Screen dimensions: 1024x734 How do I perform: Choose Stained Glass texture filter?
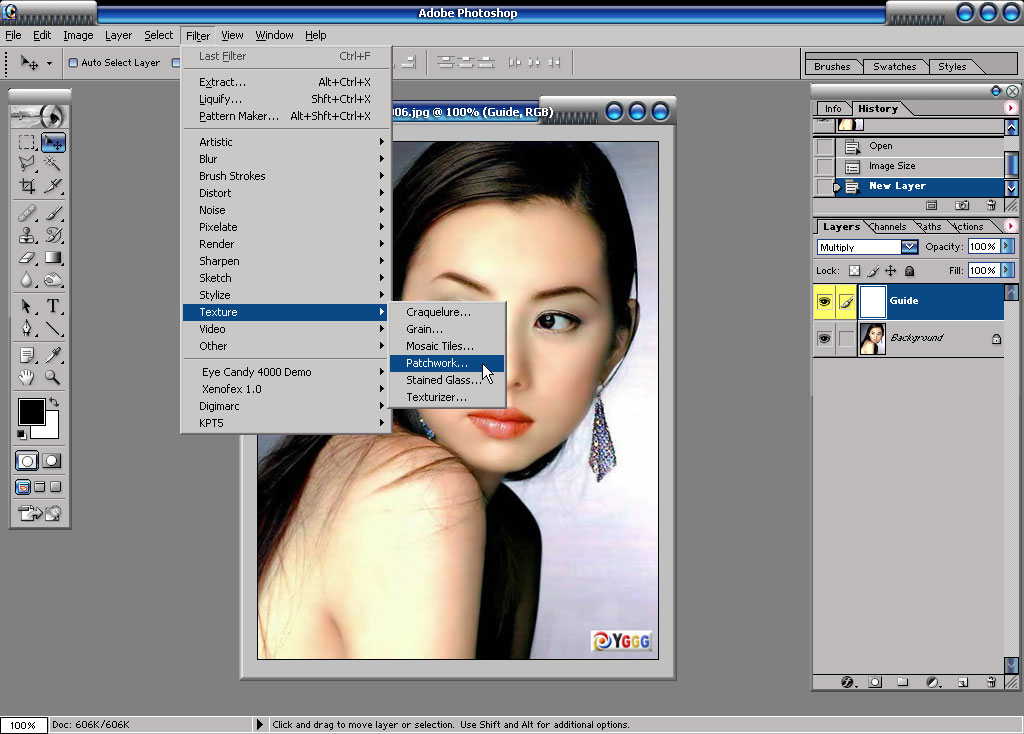447,380
